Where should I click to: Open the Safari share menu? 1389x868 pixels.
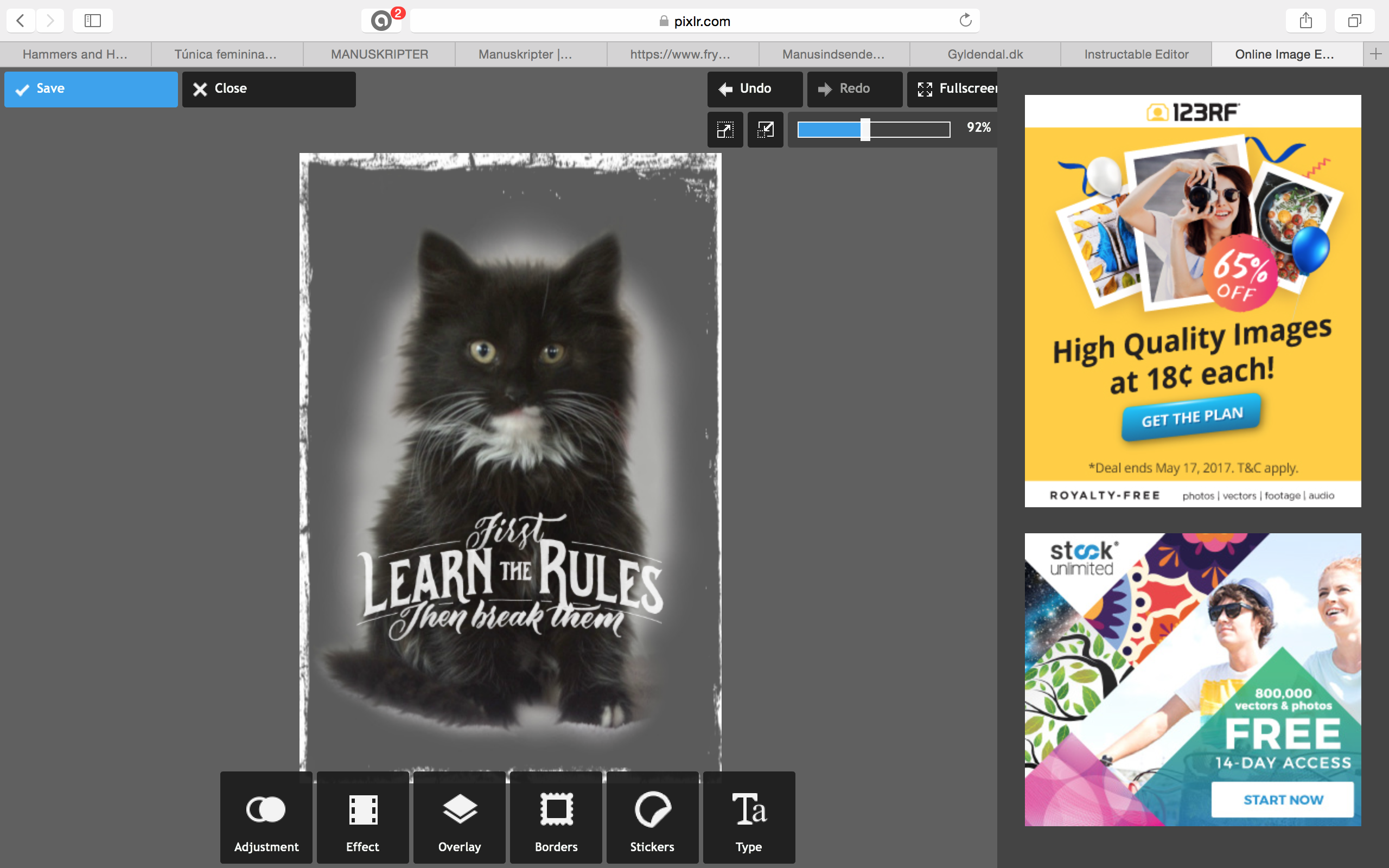point(1307,21)
